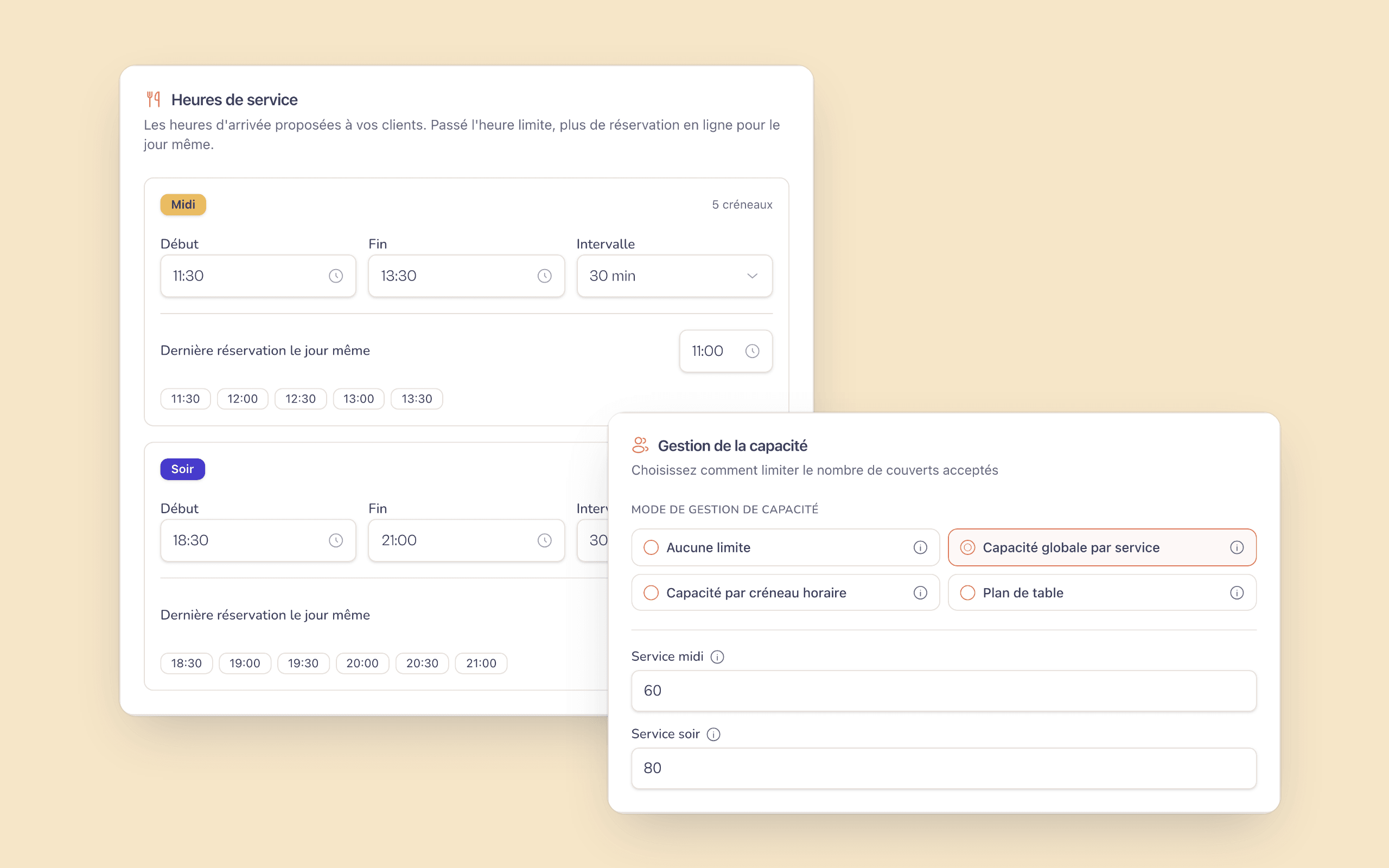Open the clock picker in Midi Fin field
Viewport: 1389px width, 868px height.
[x=544, y=276]
